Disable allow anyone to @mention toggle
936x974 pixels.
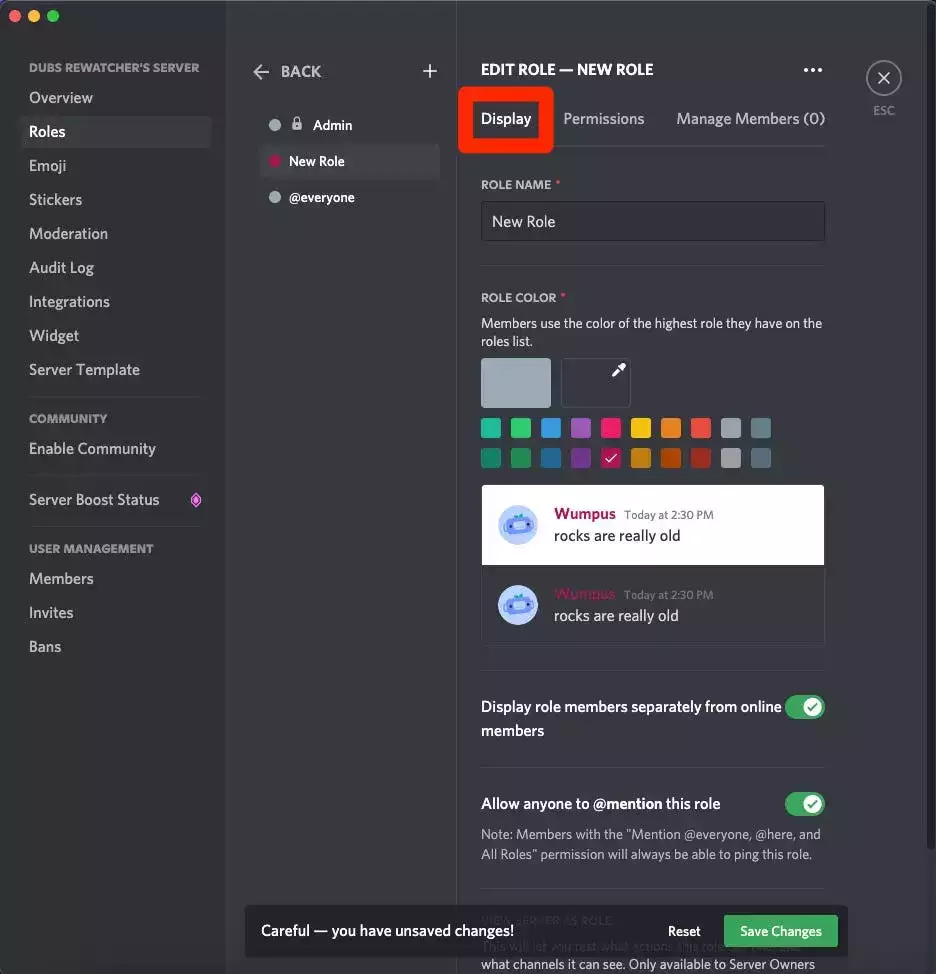coord(804,804)
